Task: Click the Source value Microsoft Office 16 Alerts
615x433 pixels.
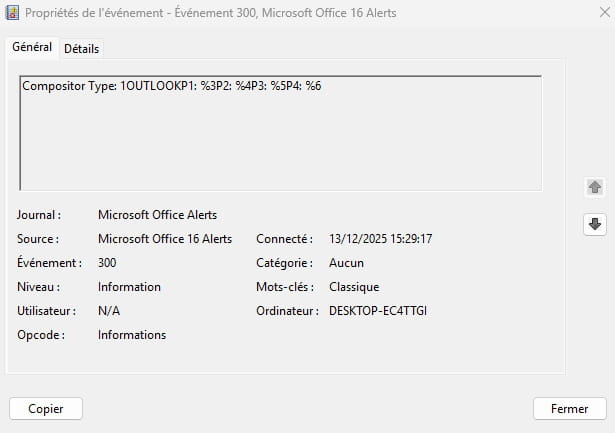Action: (165, 239)
